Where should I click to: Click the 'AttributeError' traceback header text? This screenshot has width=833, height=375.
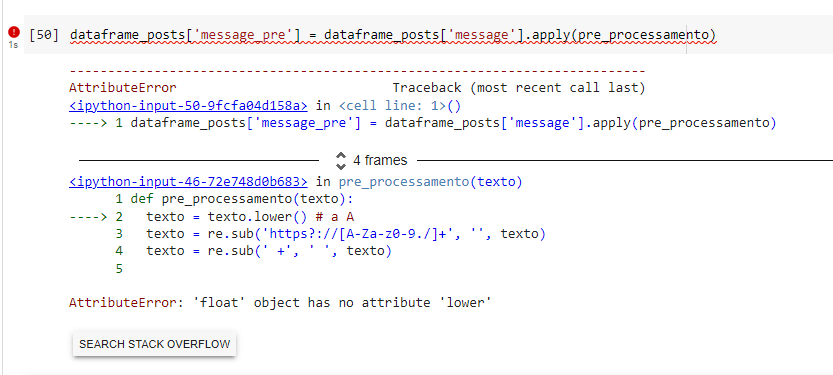point(123,88)
